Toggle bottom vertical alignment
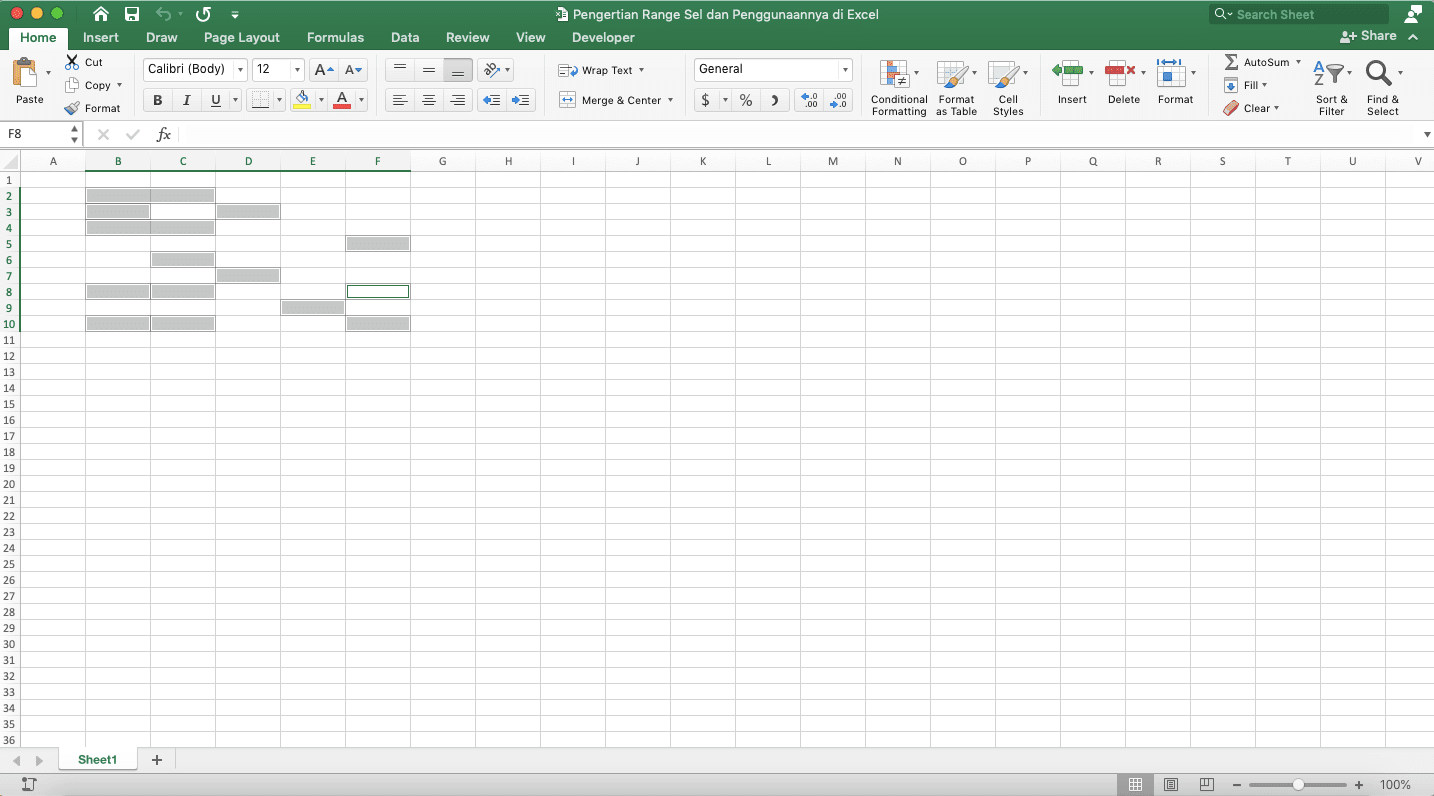The height and width of the screenshot is (796, 1434). pyautogui.click(x=458, y=70)
